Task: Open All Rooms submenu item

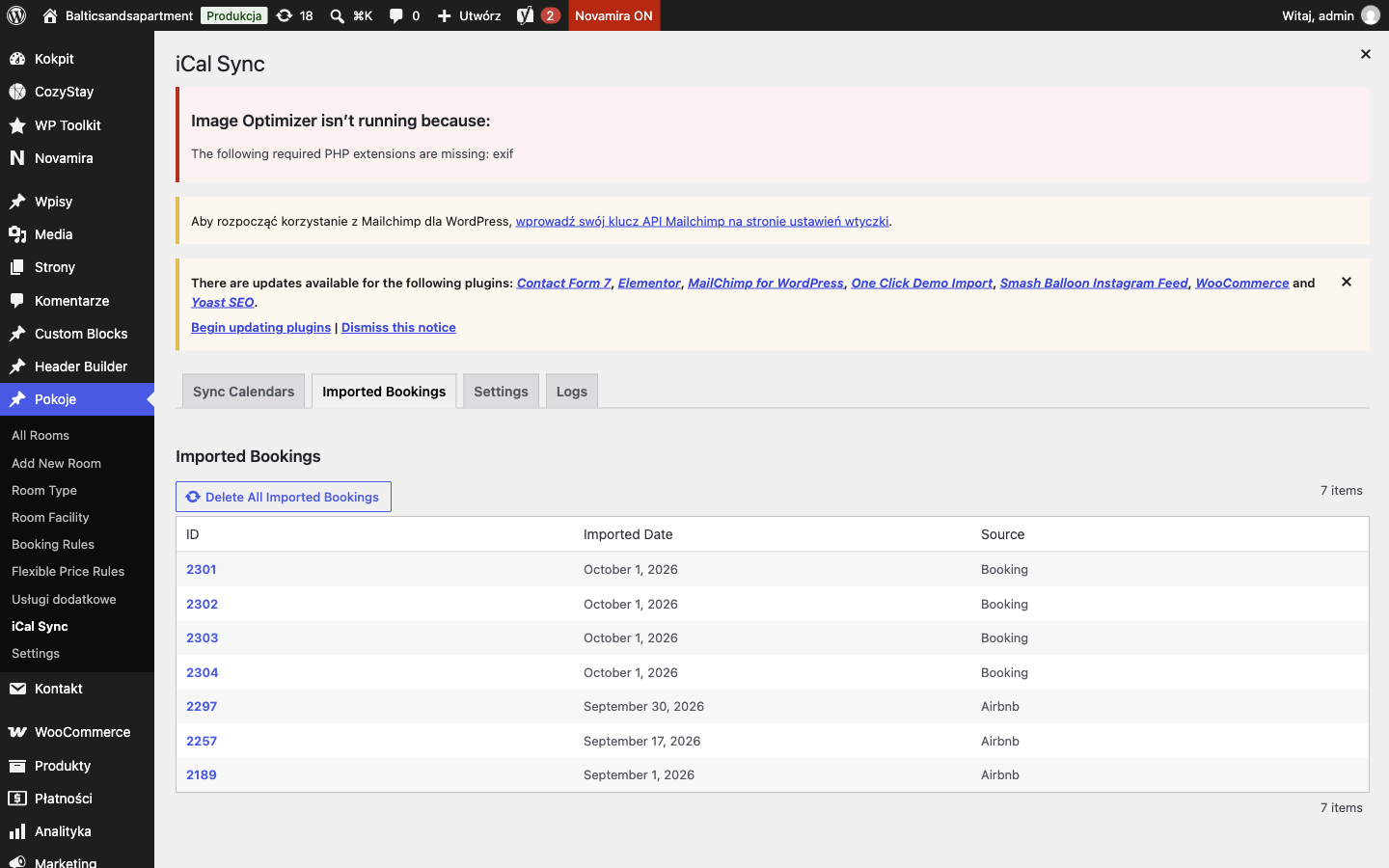Action: coord(41,435)
